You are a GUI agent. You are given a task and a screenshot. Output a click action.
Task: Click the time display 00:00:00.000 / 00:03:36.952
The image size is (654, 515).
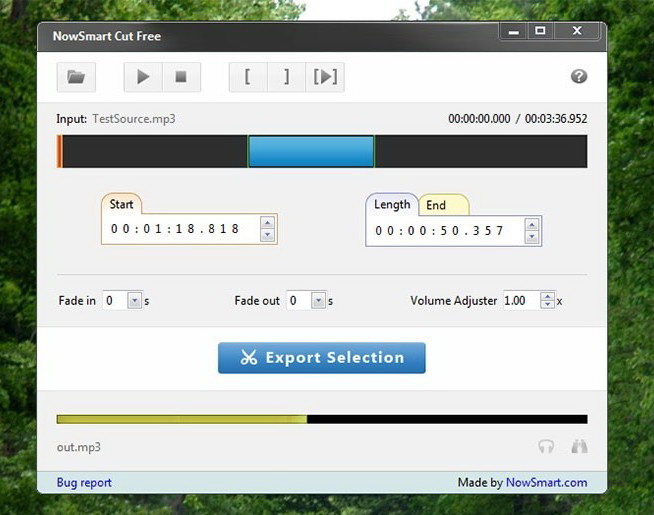[518, 119]
